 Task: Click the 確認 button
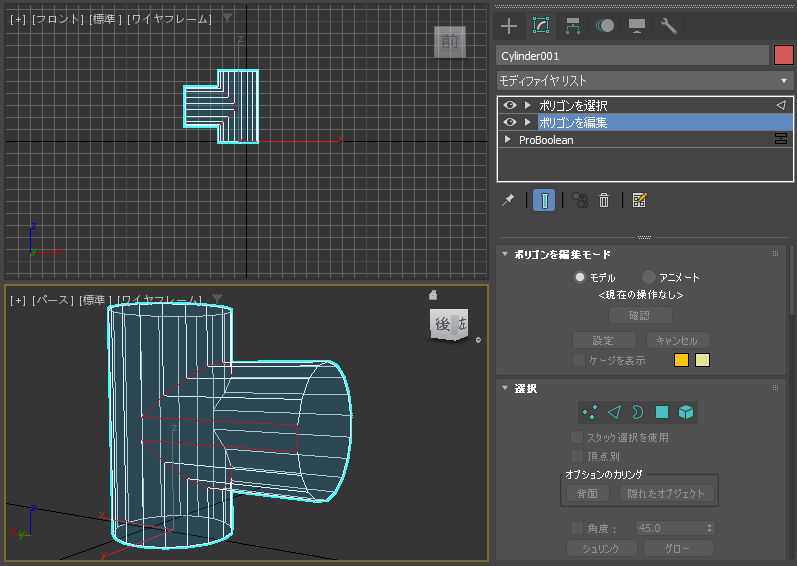click(x=640, y=316)
